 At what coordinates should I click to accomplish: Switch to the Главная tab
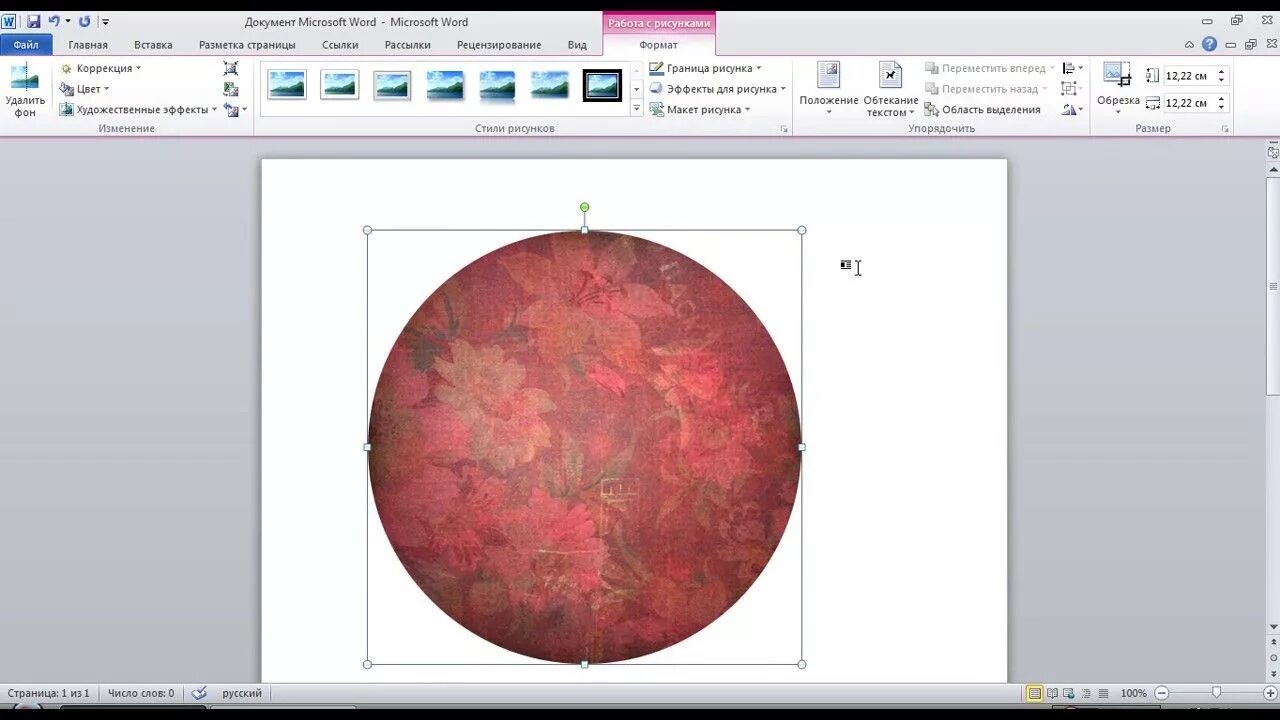tap(88, 45)
